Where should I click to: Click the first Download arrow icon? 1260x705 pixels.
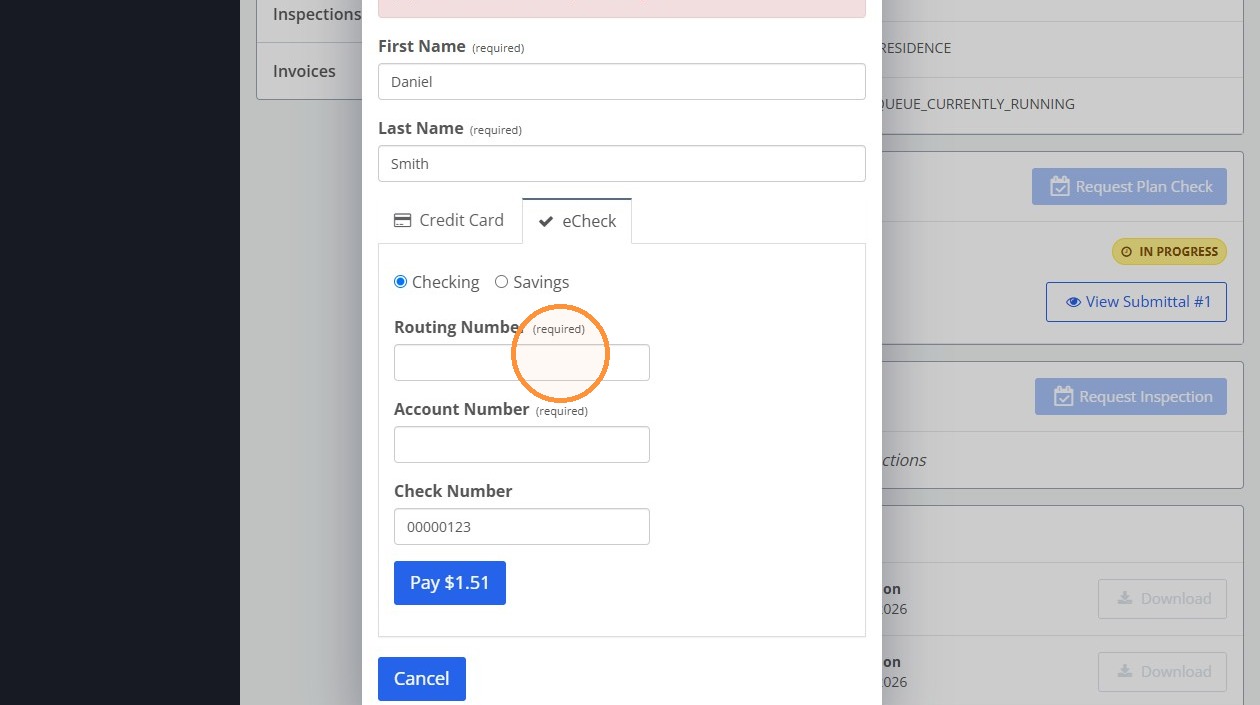click(1125, 598)
